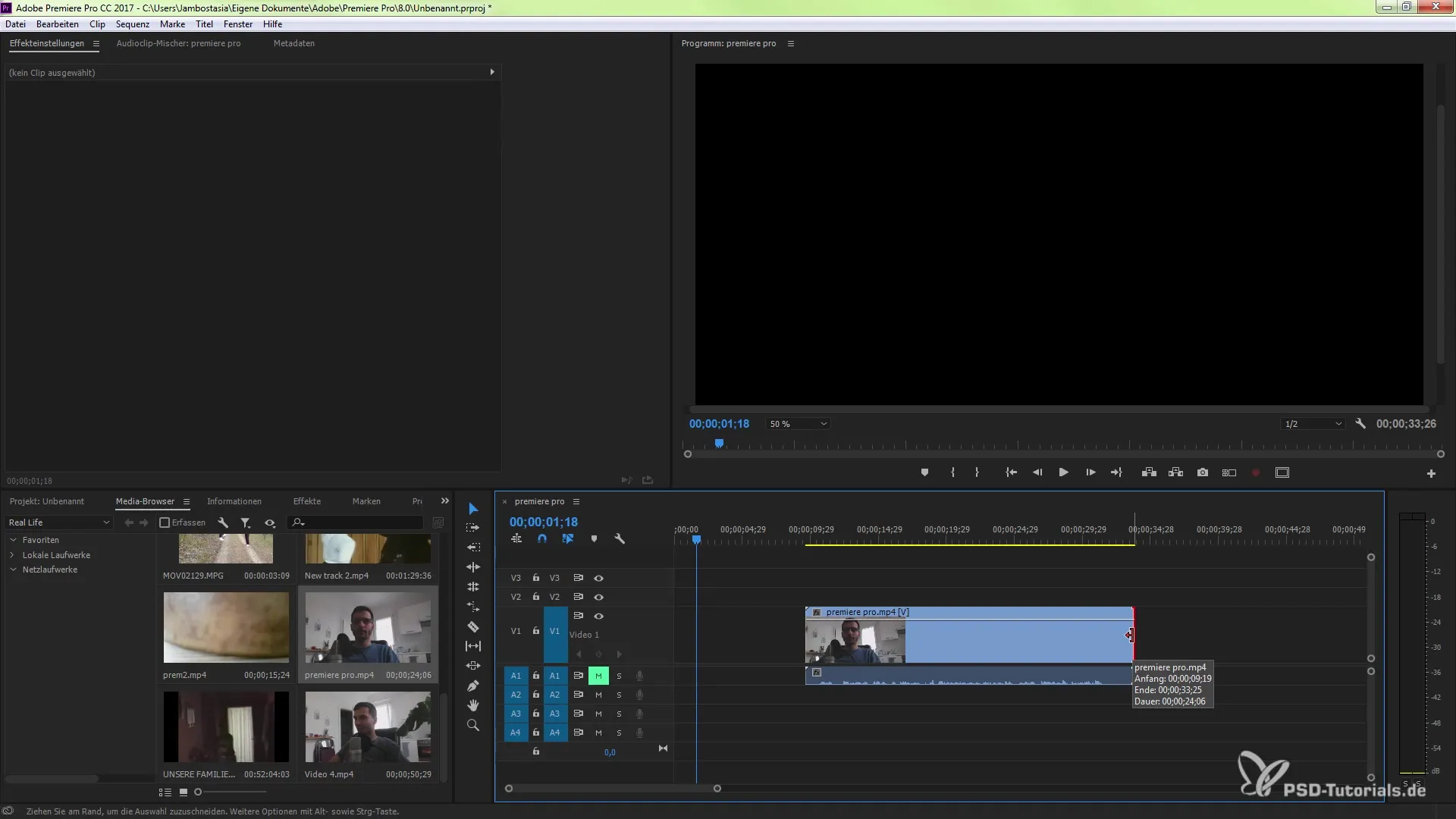
Task: Toggle V2 track output eye
Action: tap(599, 597)
